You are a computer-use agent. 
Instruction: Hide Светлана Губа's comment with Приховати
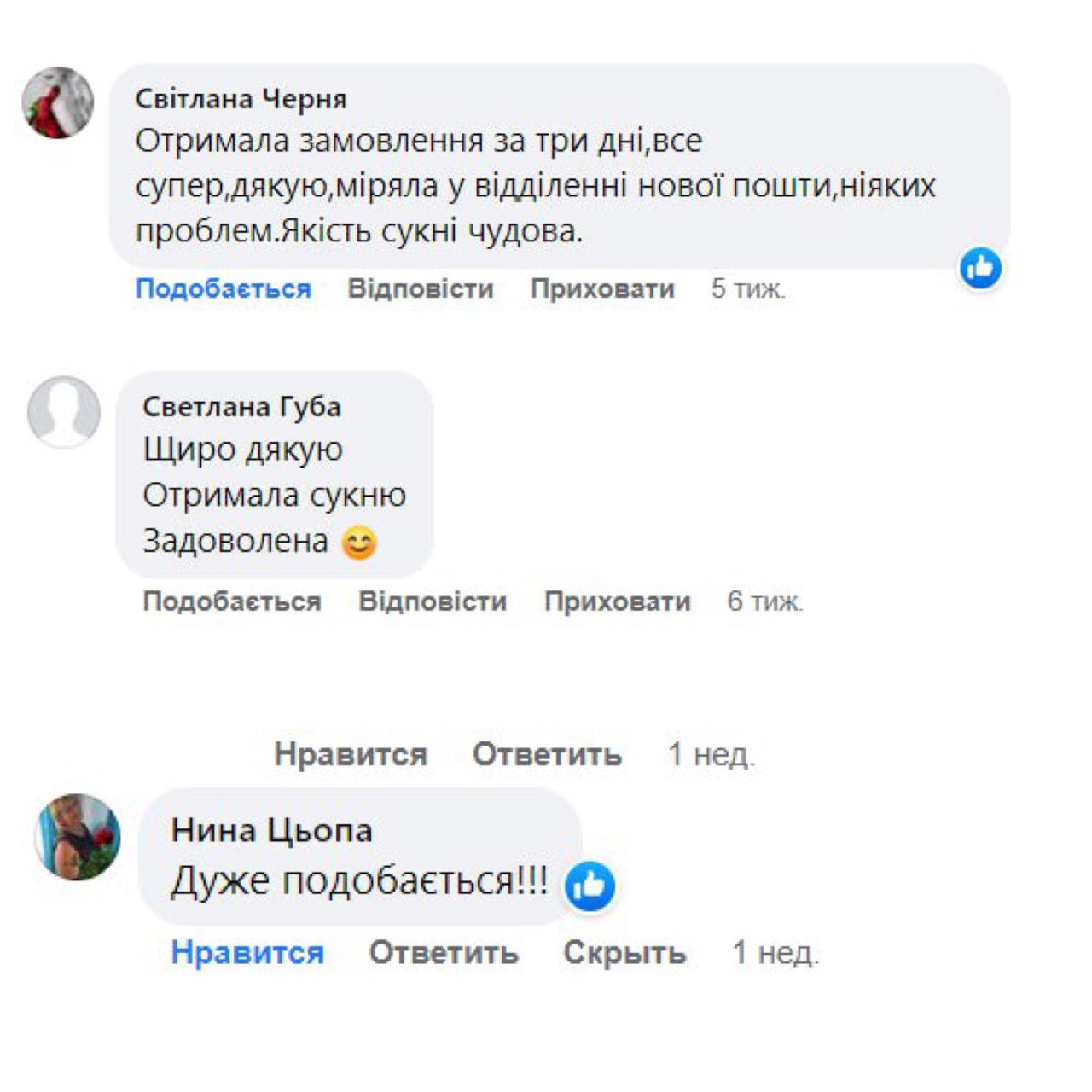click(x=617, y=601)
